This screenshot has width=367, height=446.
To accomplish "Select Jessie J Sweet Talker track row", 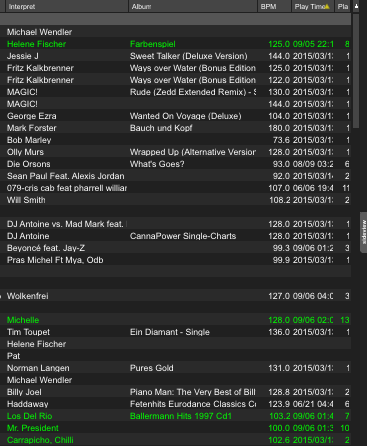I will click(x=175, y=56).
